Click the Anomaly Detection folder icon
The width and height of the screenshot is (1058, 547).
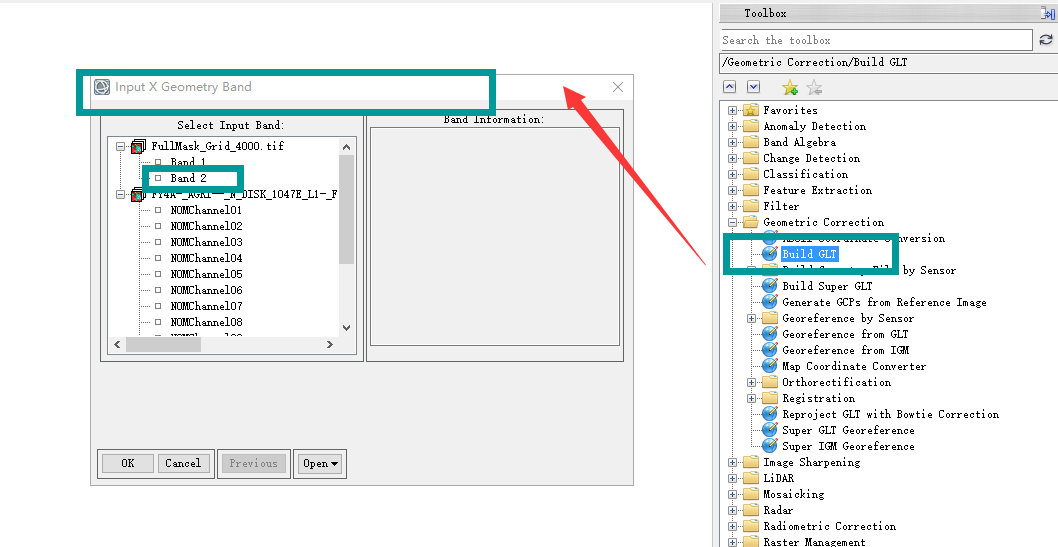coord(751,126)
